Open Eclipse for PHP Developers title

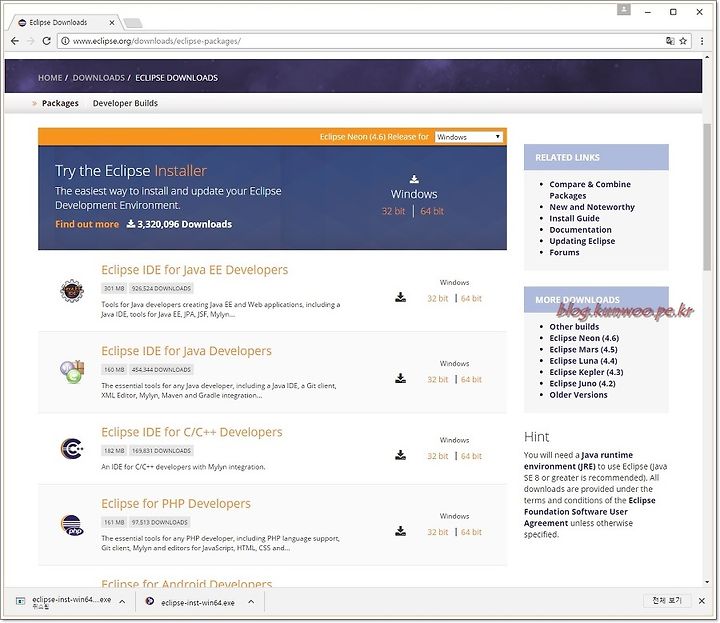(x=176, y=504)
